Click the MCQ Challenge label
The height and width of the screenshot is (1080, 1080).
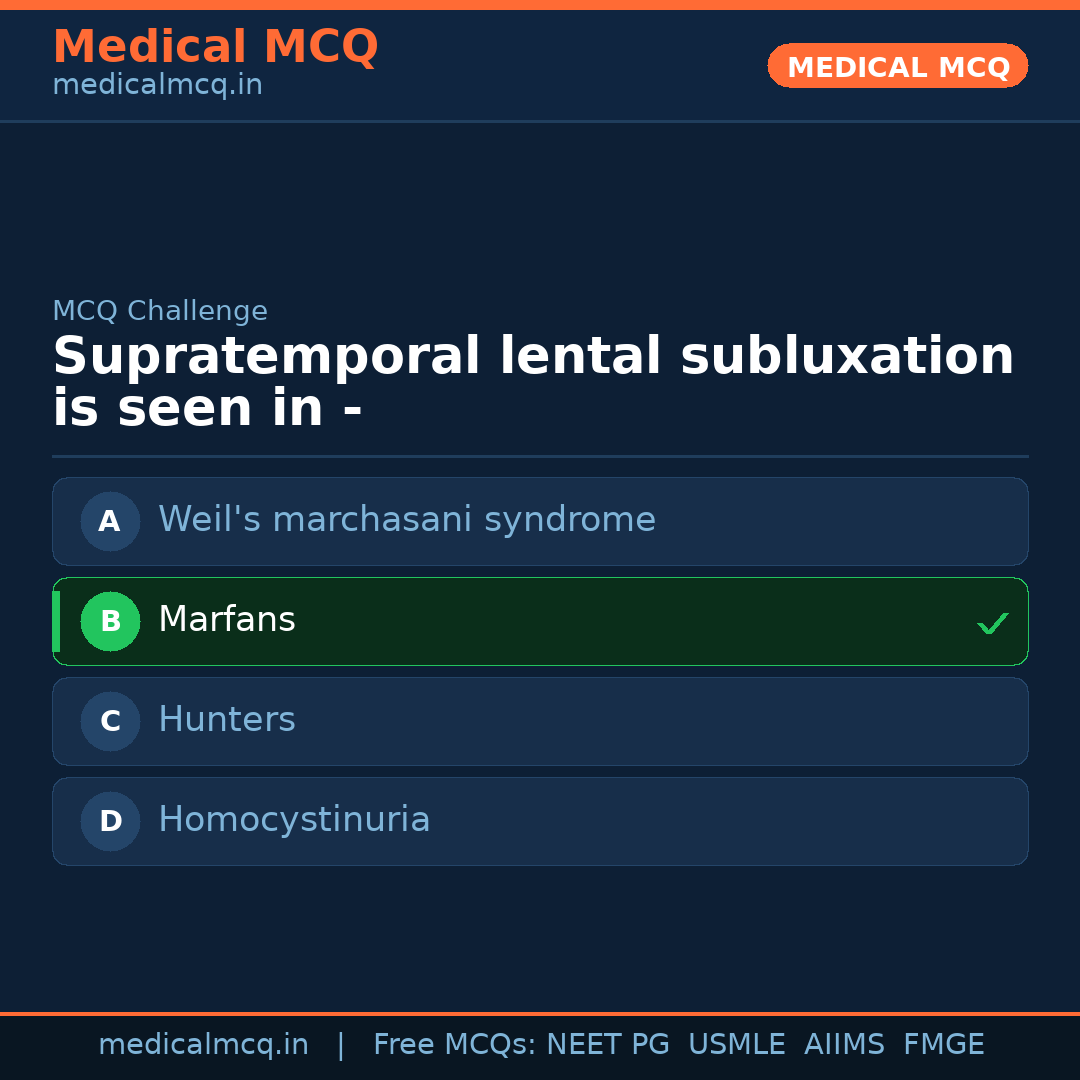point(160,311)
